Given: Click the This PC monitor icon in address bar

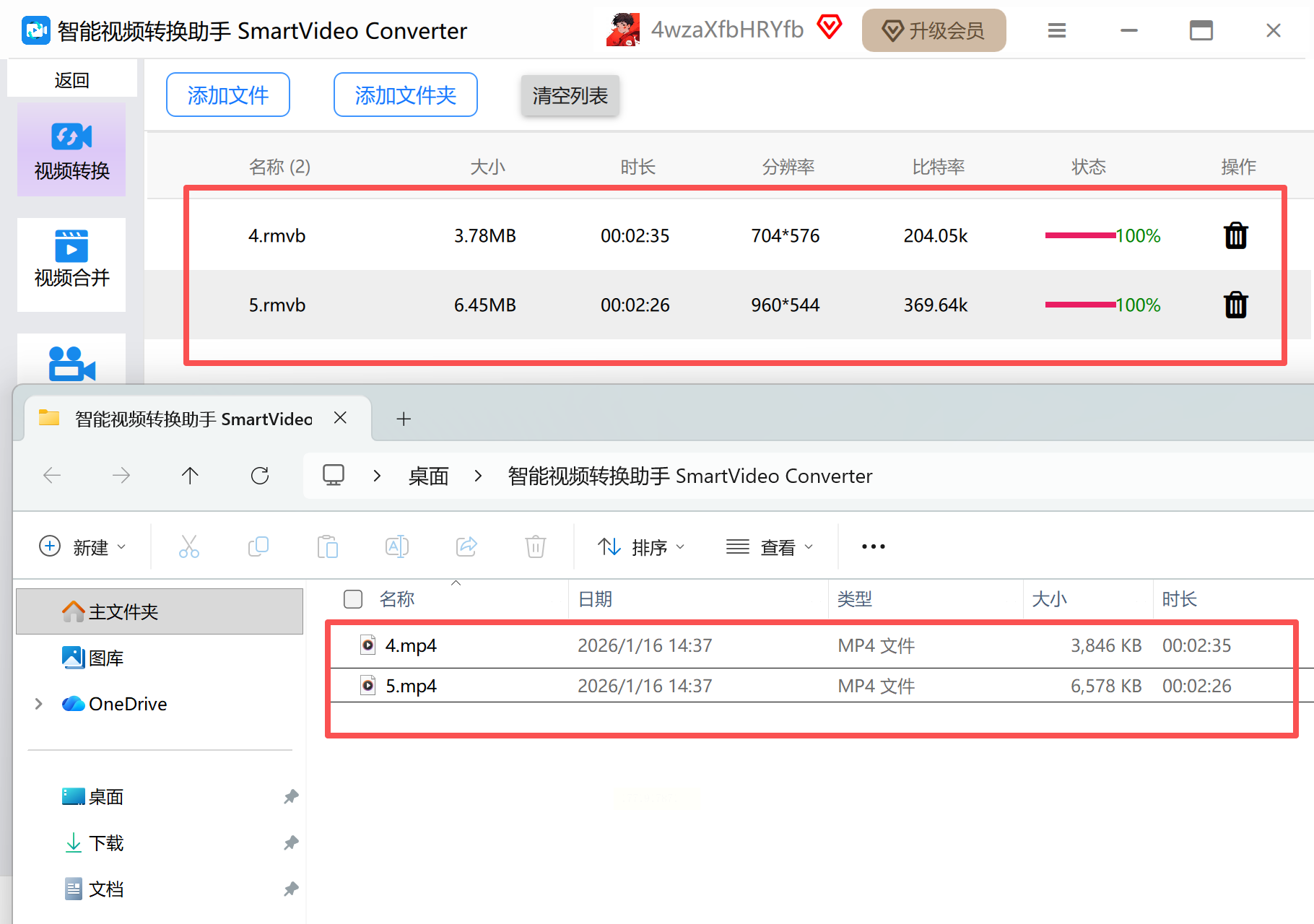Looking at the screenshot, I should [334, 475].
